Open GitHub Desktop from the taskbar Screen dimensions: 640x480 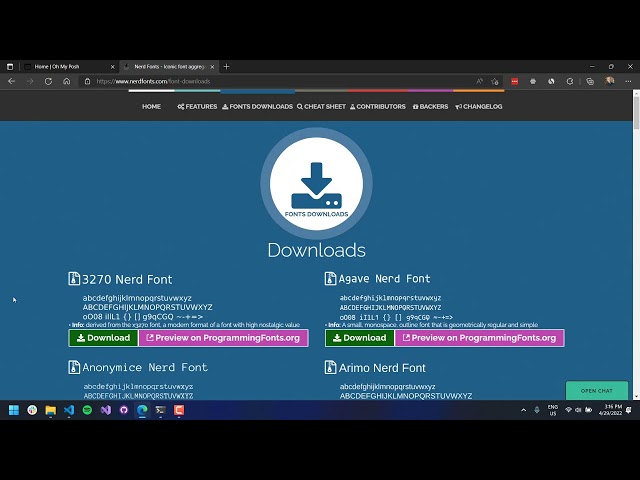[x=124, y=410]
